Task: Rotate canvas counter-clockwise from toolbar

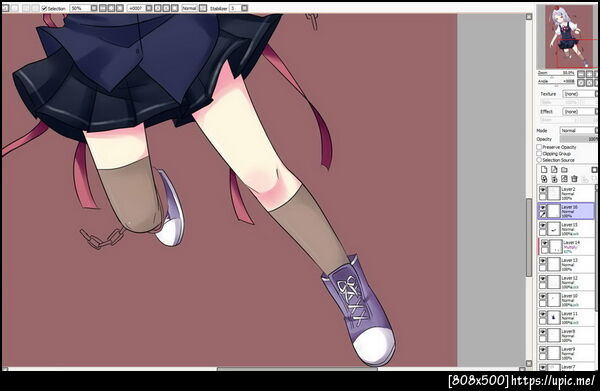Action: (x=158, y=8)
